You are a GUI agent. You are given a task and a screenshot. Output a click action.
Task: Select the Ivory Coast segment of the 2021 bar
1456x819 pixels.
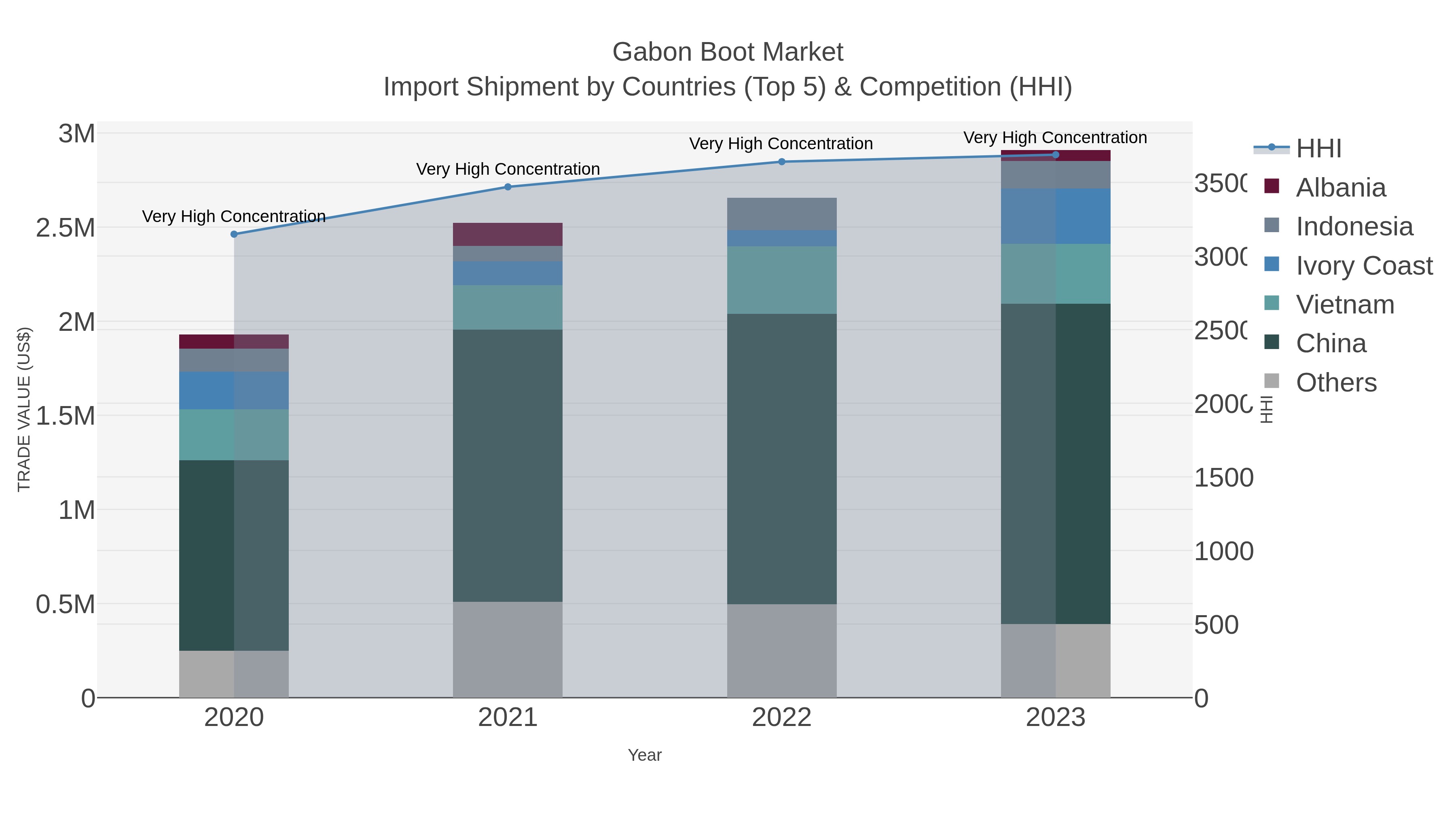click(x=508, y=273)
